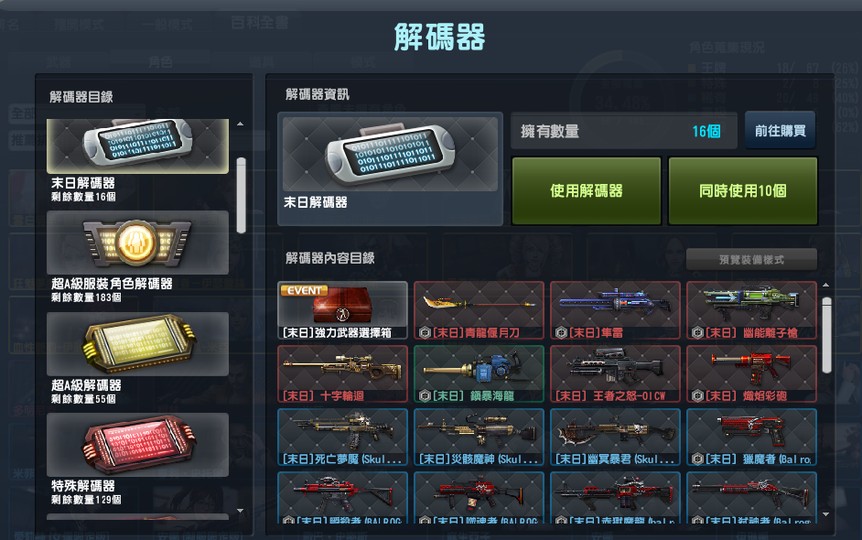Viewport: 862px width, 540px height.
Task: Click decoder list scroll-up arrow
Action: click(x=240, y=124)
